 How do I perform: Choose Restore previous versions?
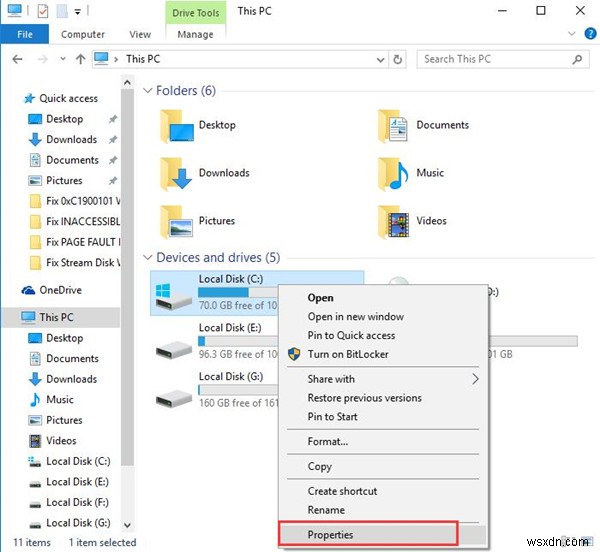tap(383, 397)
